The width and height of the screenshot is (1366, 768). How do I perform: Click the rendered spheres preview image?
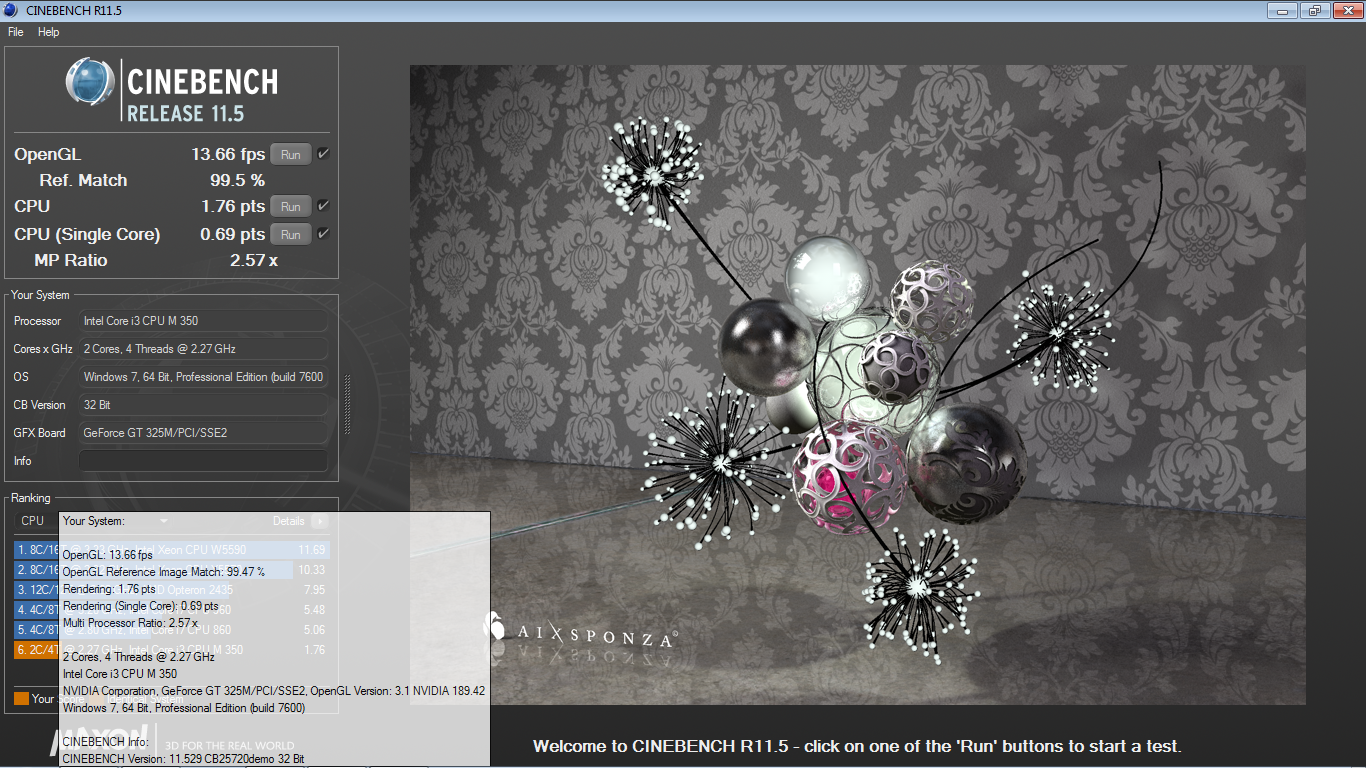pos(857,385)
